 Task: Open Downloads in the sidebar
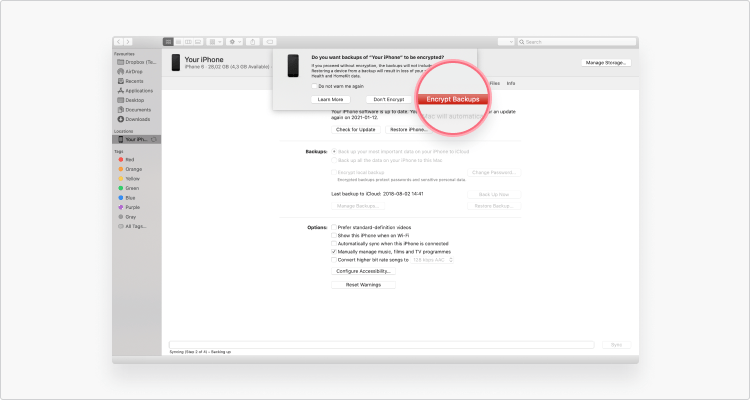point(134,120)
